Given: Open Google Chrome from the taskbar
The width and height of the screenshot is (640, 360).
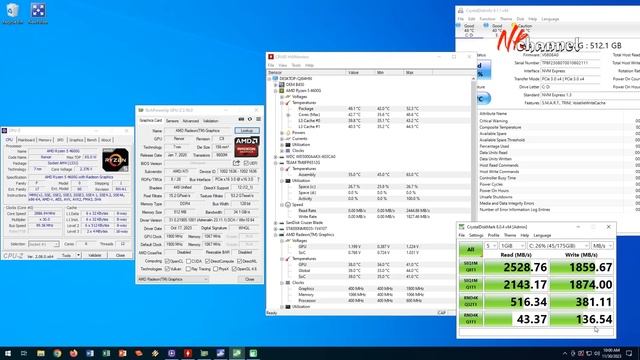Looking at the screenshot, I should pyautogui.click(x=57, y=353).
